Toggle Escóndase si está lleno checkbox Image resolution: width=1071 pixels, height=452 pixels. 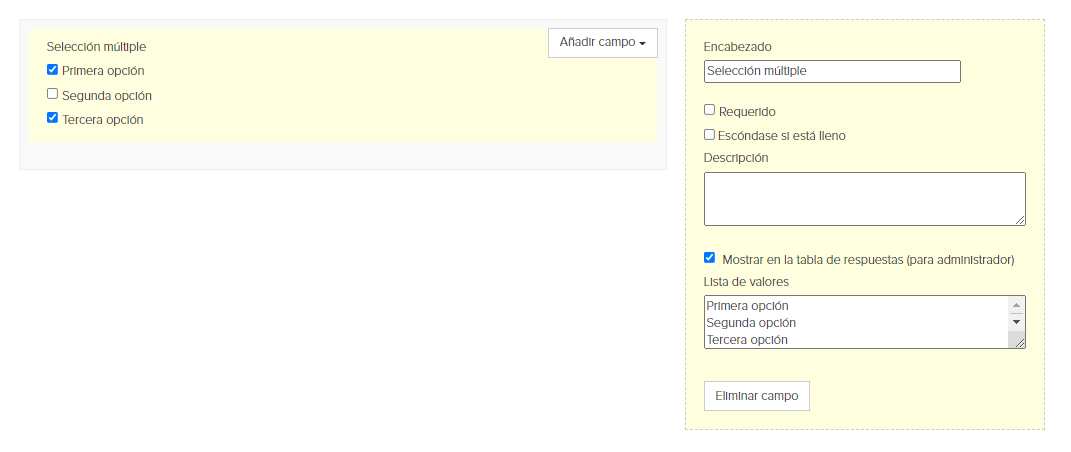(x=710, y=135)
